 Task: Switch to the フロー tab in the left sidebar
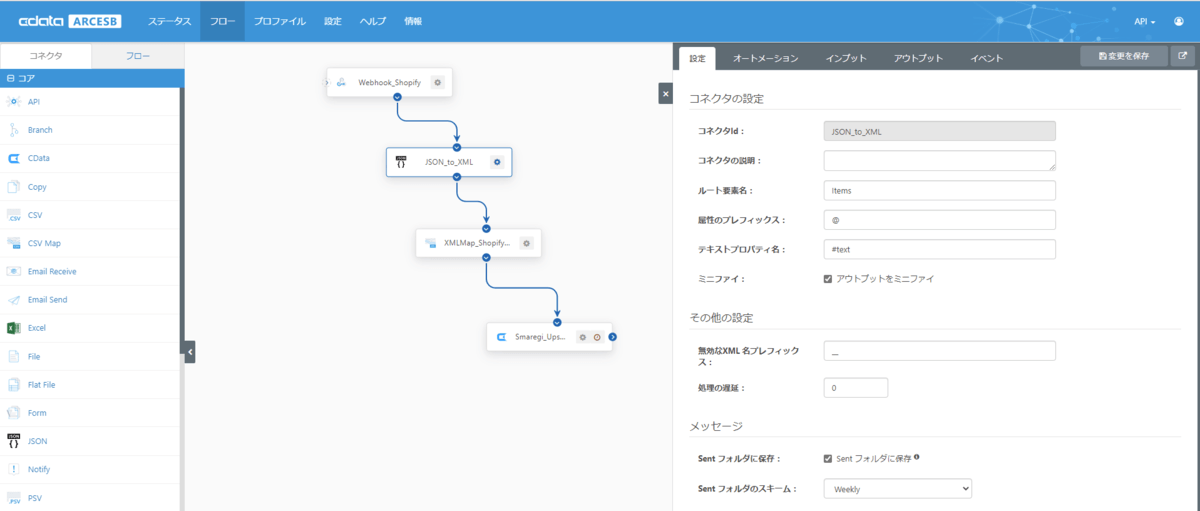(138, 57)
